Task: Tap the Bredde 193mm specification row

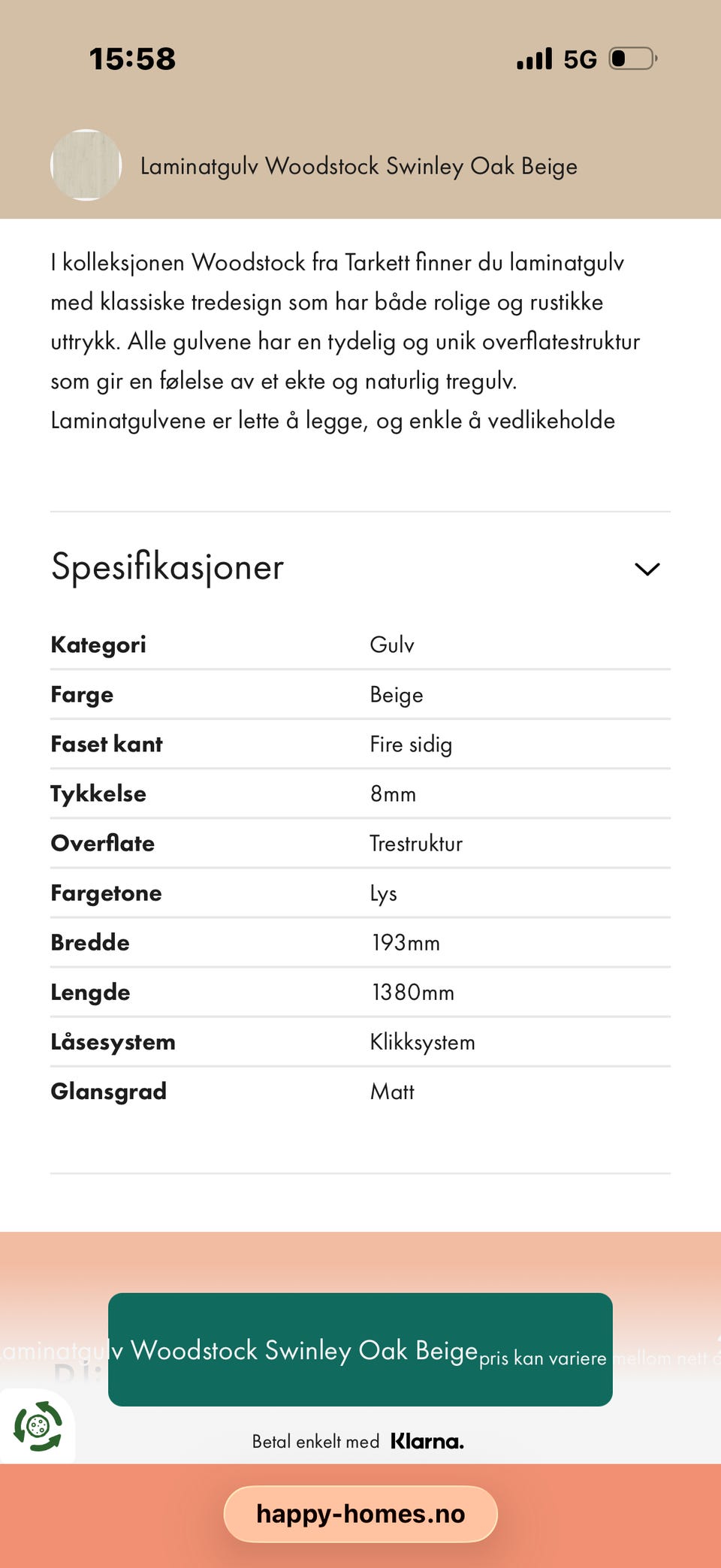Action: pos(360,942)
